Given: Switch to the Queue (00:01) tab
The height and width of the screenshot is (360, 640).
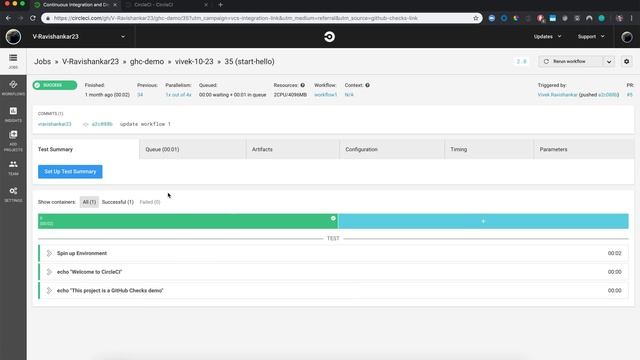Looking at the screenshot, I should 193,149.
